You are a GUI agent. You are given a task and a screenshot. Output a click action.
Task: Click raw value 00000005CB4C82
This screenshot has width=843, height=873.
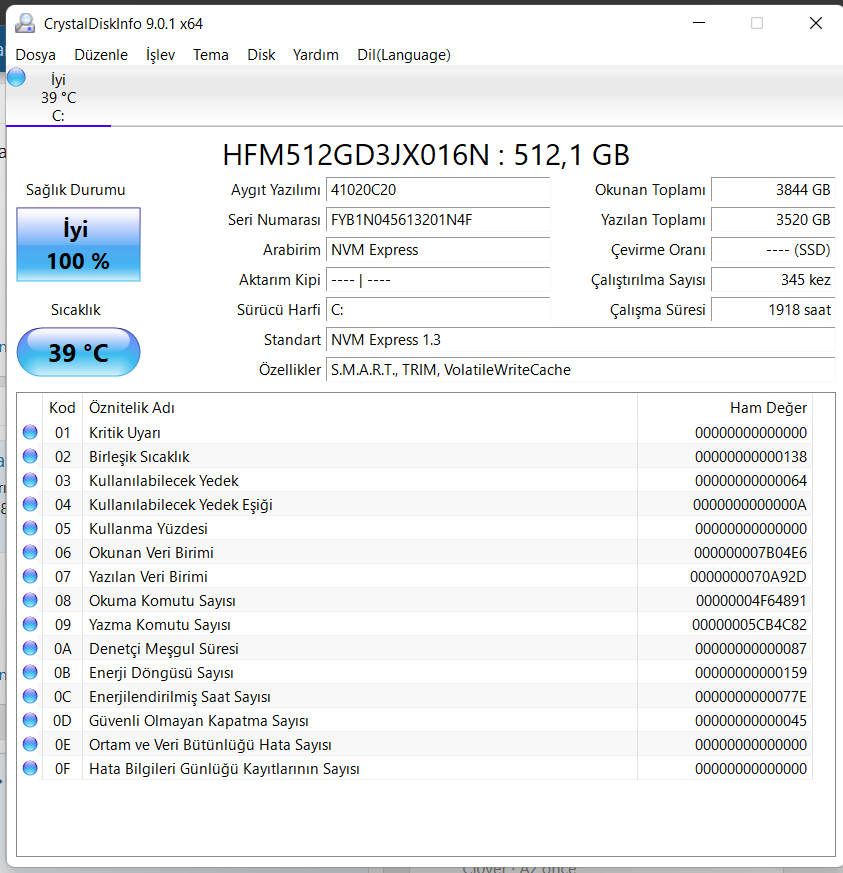coord(749,625)
